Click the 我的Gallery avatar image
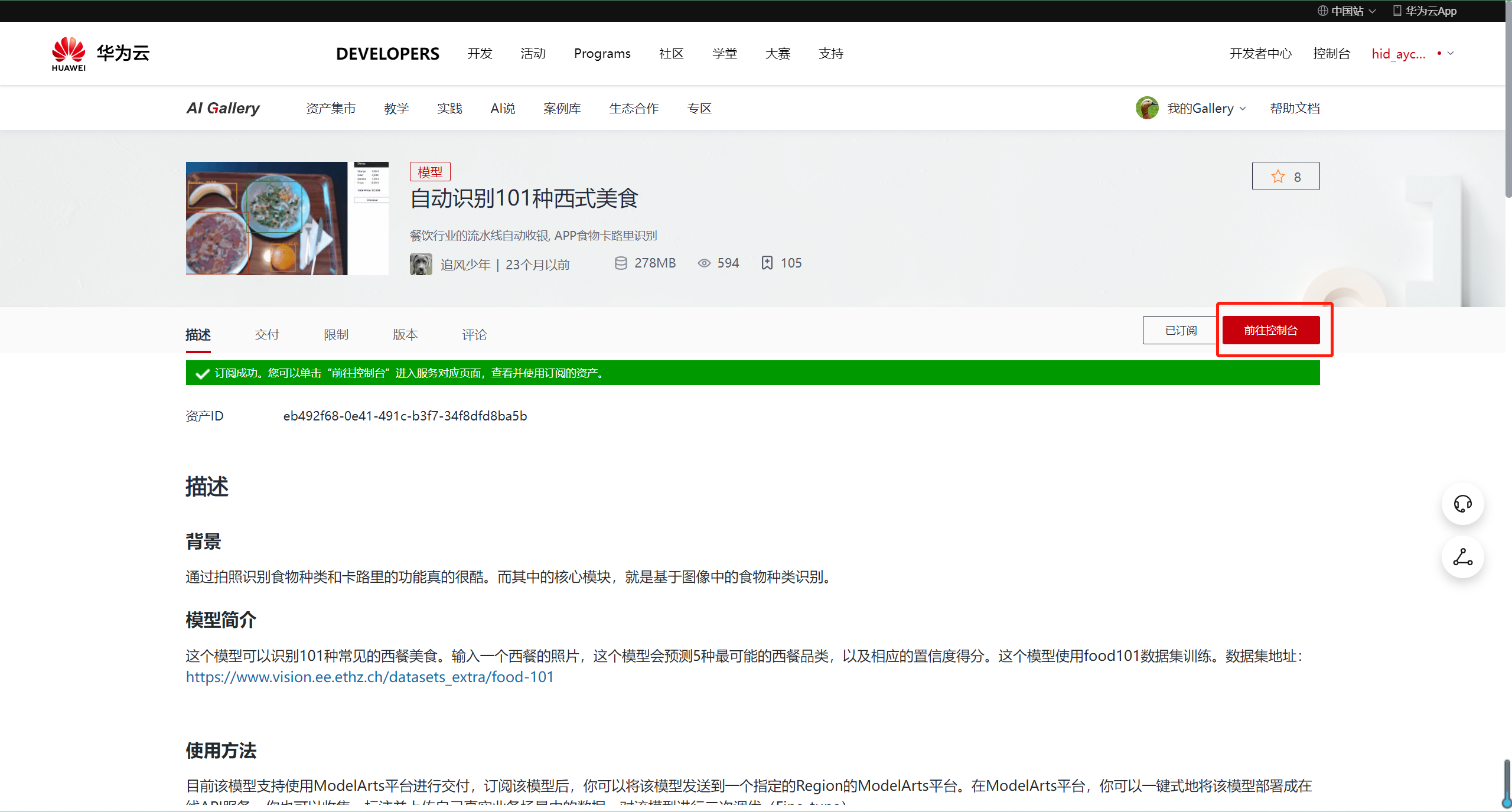The width and height of the screenshot is (1512, 812). pos(1146,107)
